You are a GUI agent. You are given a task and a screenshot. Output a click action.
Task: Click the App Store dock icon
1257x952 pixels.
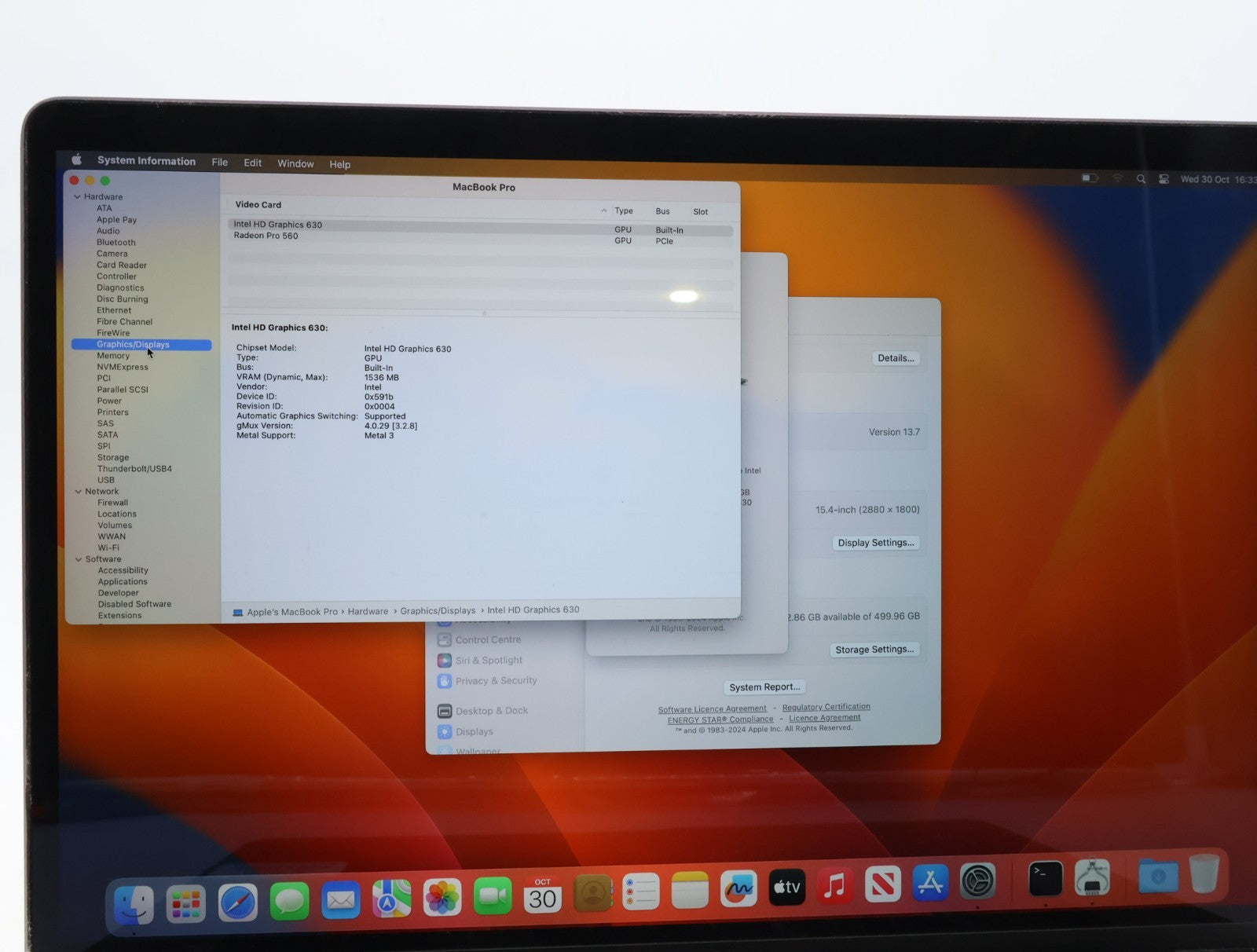pos(930,884)
